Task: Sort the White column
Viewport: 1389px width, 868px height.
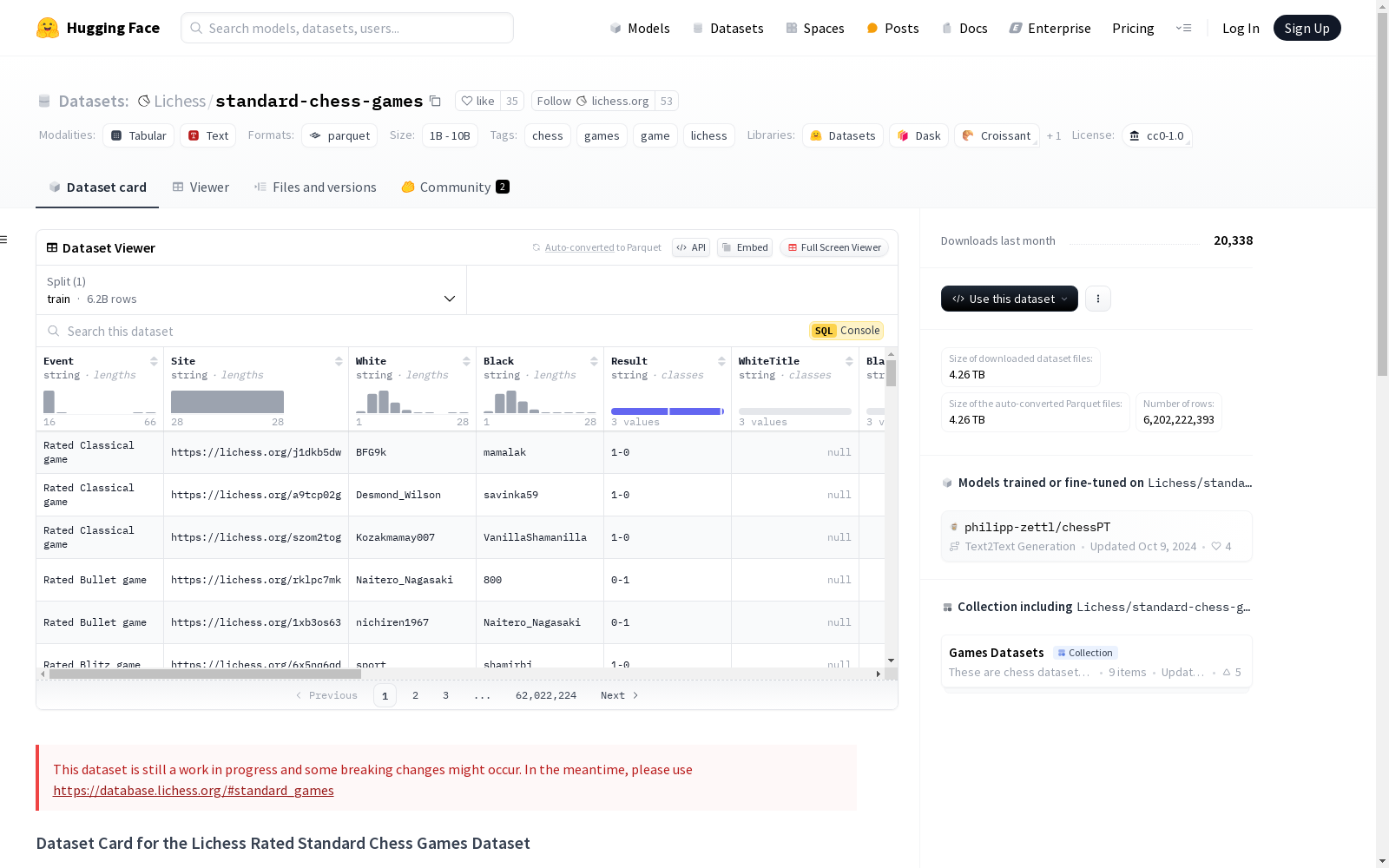Action: 466,361
